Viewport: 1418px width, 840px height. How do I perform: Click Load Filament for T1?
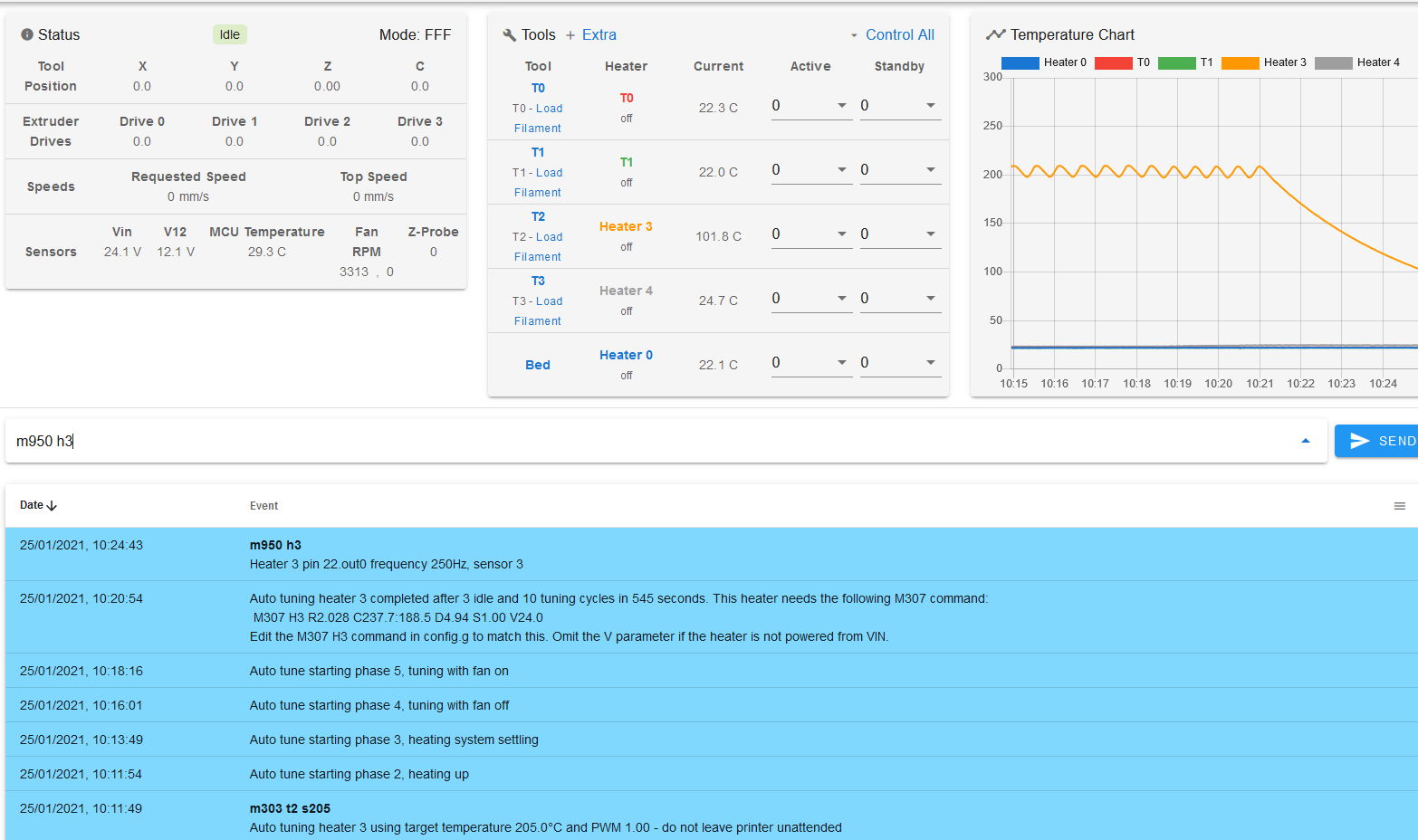[x=538, y=183]
